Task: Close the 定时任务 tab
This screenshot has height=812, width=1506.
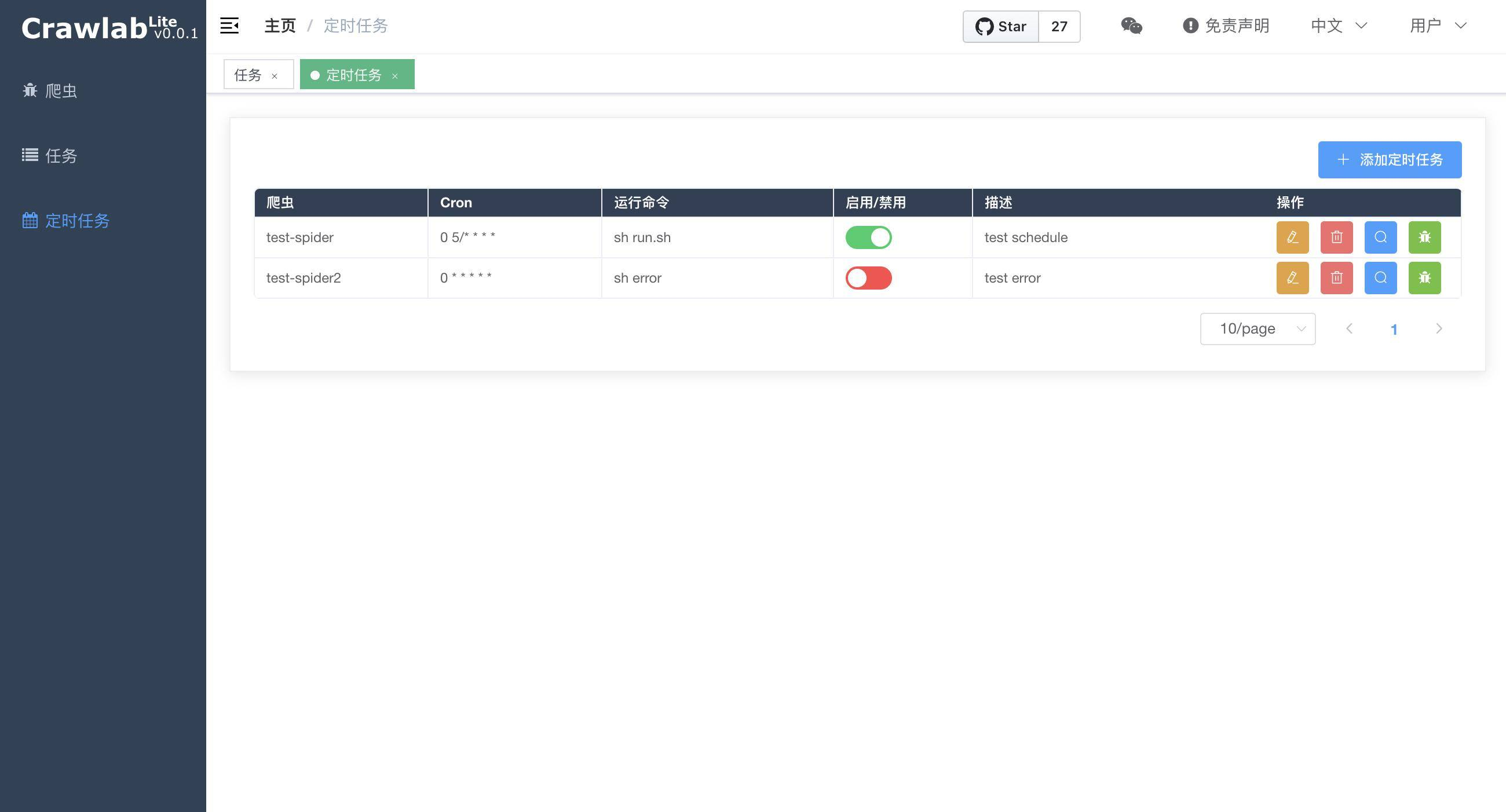Action: pos(395,76)
